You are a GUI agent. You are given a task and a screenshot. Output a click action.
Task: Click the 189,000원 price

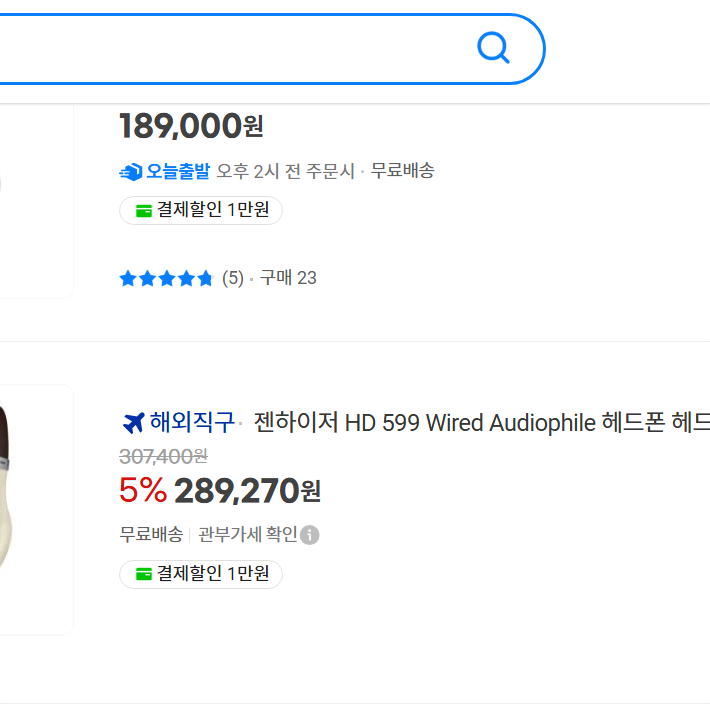pos(191,127)
